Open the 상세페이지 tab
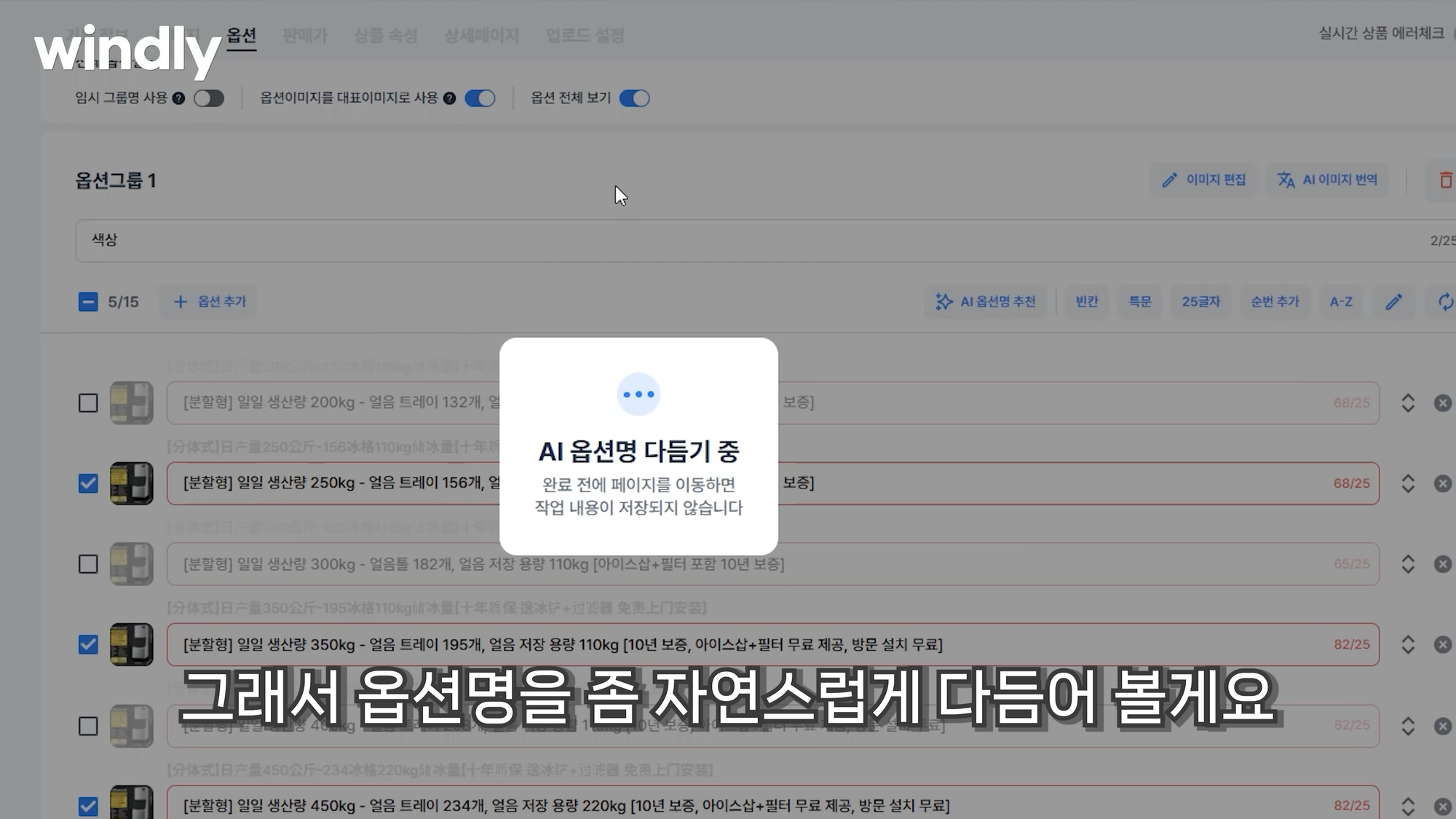 [480, 35]
